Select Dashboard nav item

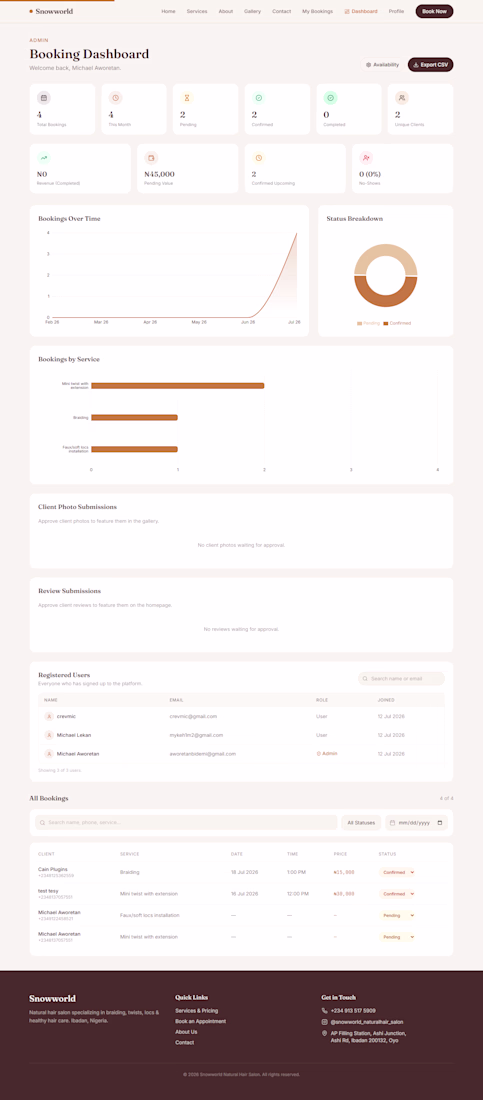[361, 11]
